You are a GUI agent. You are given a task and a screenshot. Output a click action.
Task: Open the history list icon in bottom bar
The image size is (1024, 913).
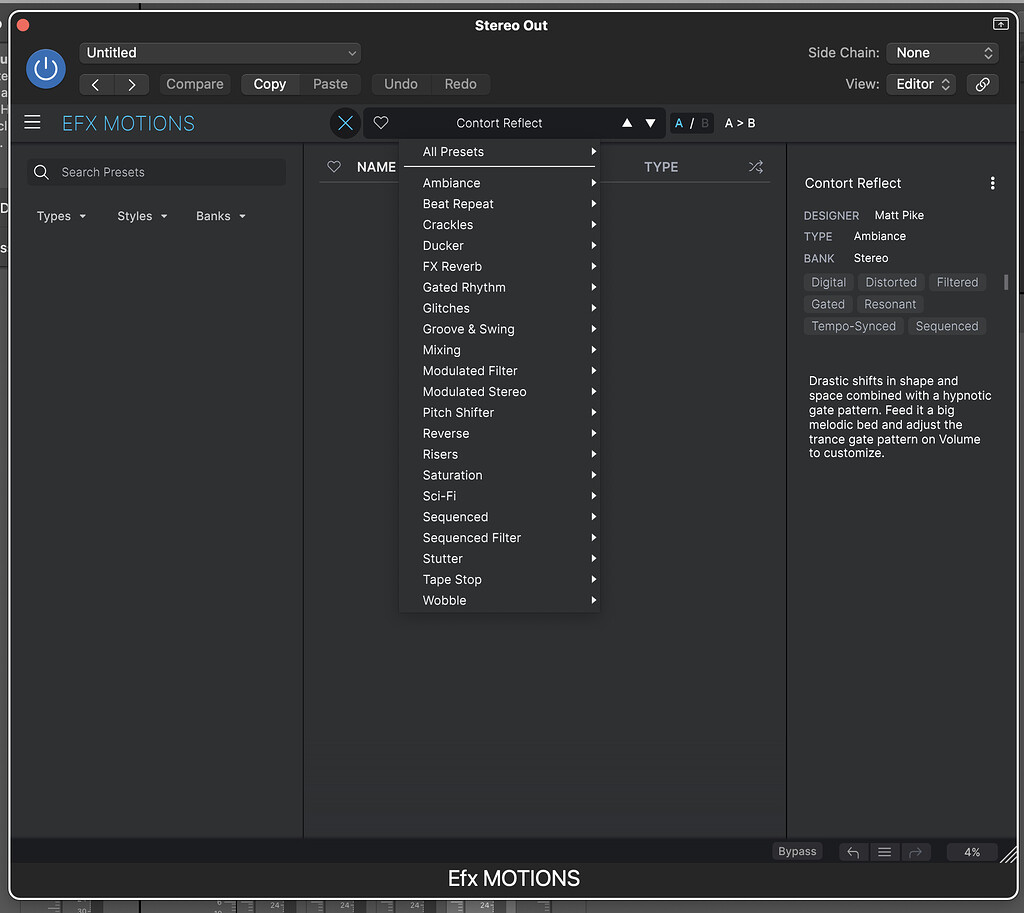(x=884, y=852)
